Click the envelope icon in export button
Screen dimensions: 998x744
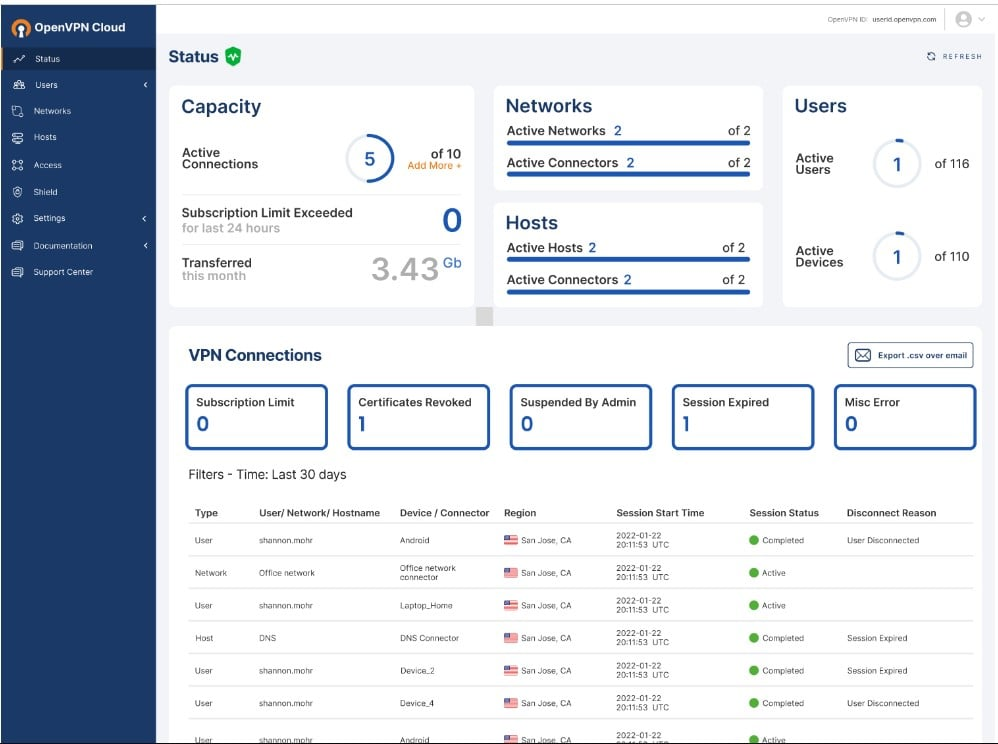tap(862, 355)
